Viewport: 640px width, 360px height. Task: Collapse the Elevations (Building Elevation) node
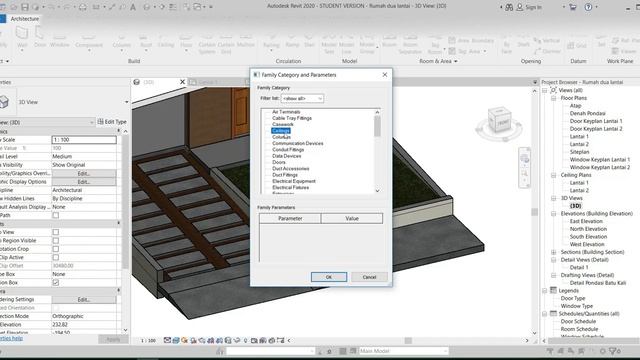[x=553, y=213]
